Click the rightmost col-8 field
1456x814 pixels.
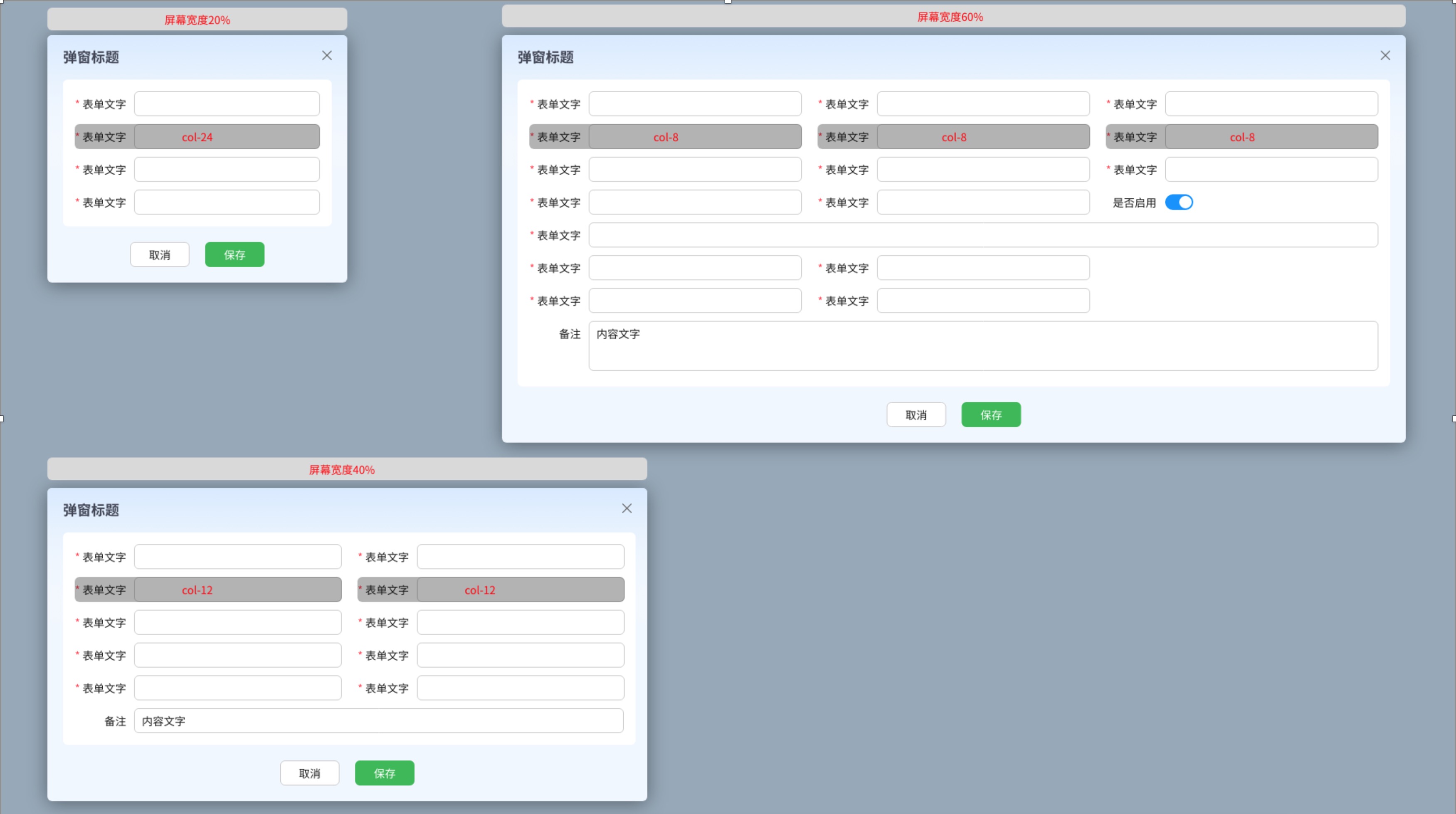point(1271,137)
